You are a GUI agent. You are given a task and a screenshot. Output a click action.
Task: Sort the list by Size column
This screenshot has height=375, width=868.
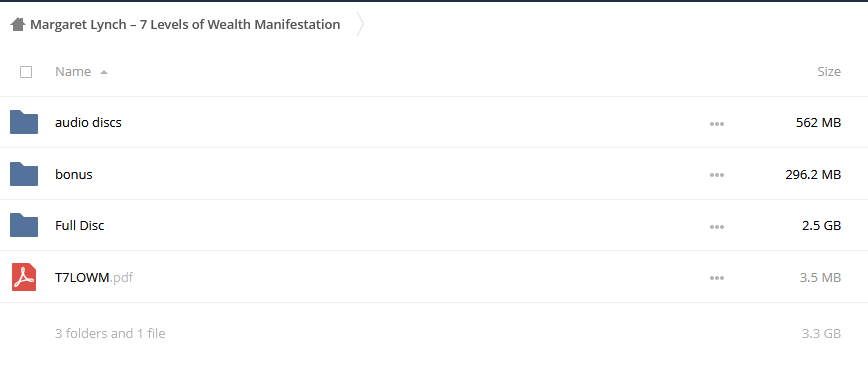tap(829, 71)
